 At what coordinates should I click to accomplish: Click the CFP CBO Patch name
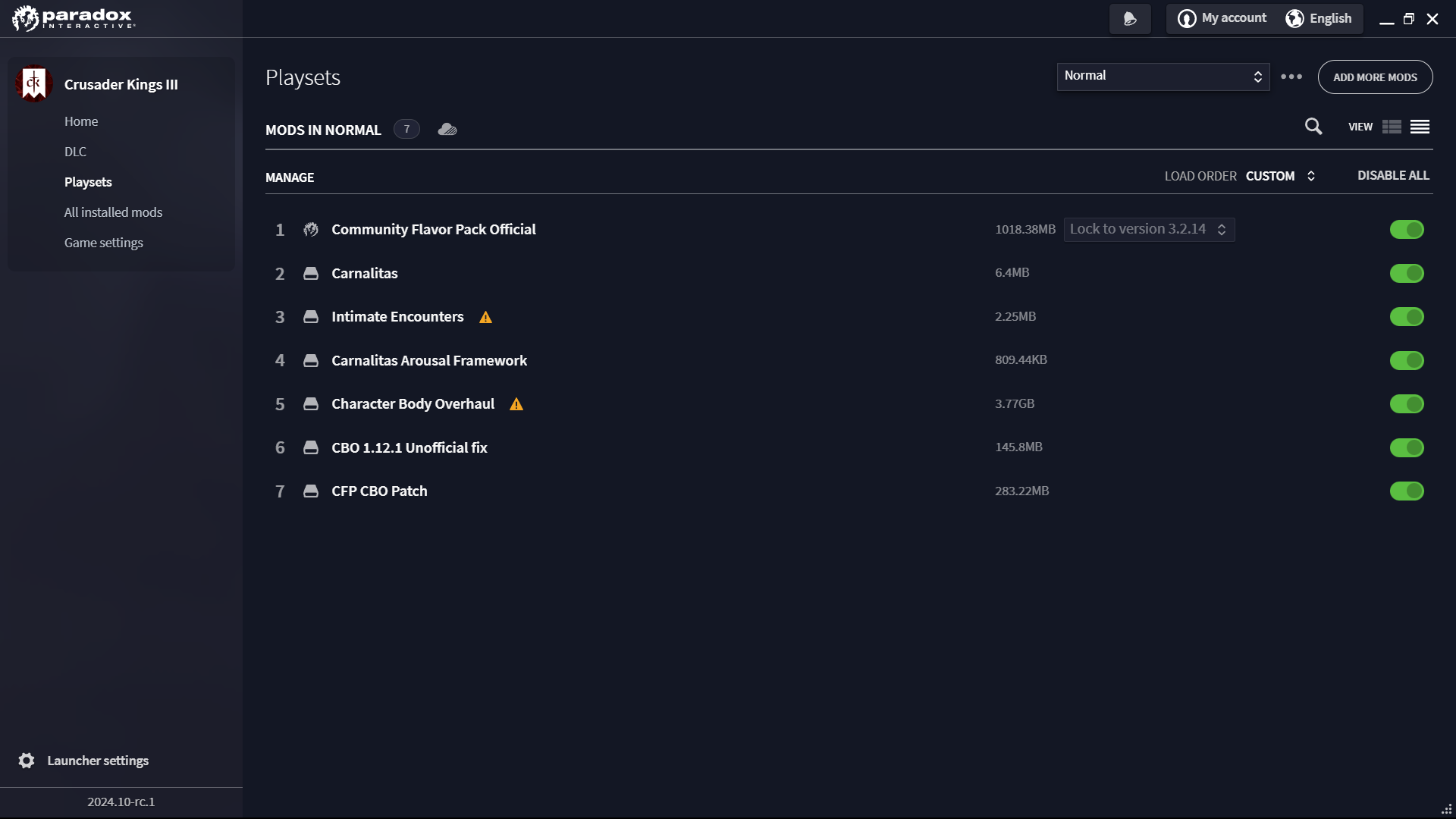379,491
